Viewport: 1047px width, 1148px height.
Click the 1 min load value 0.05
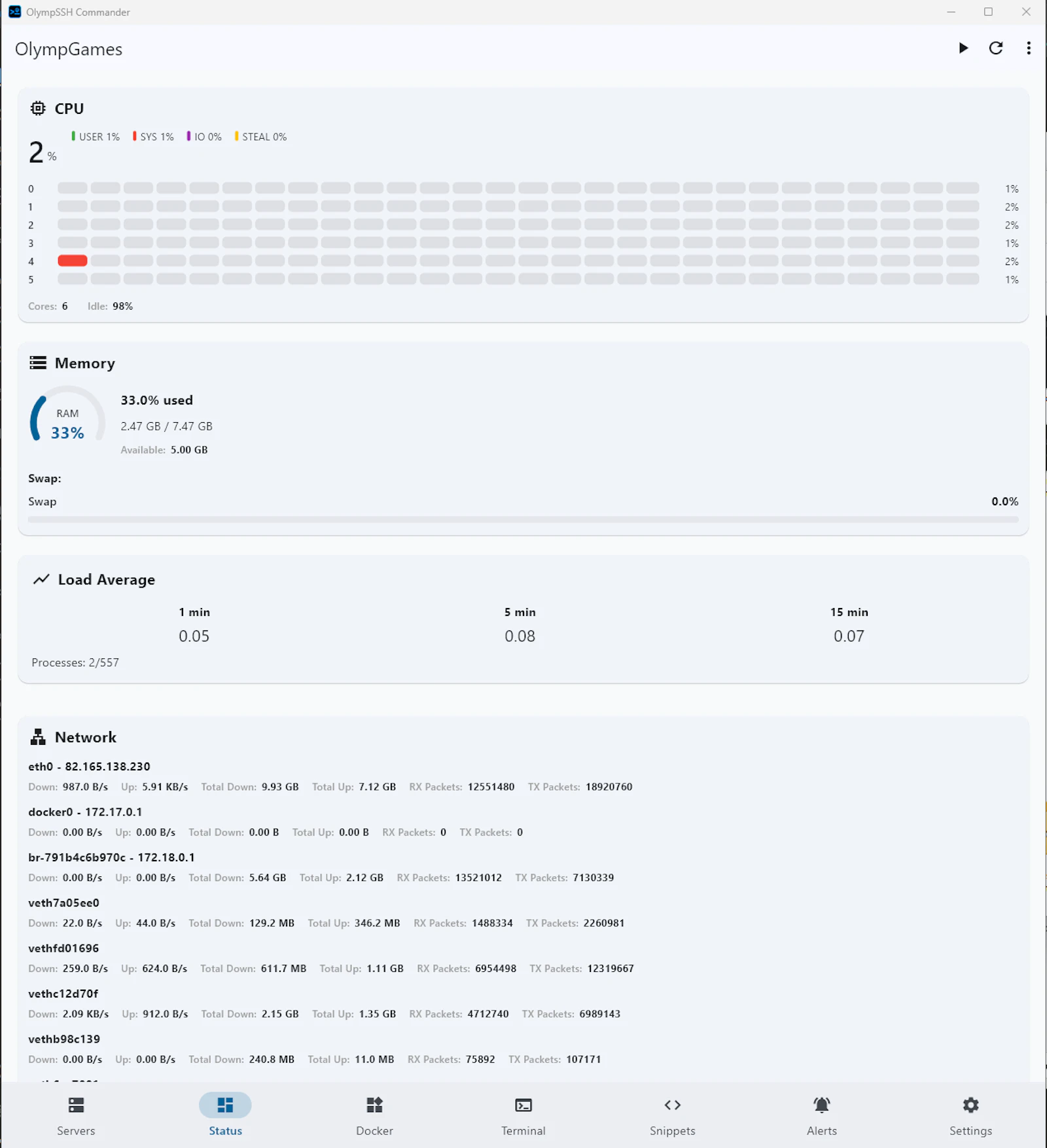coord(194,636)
